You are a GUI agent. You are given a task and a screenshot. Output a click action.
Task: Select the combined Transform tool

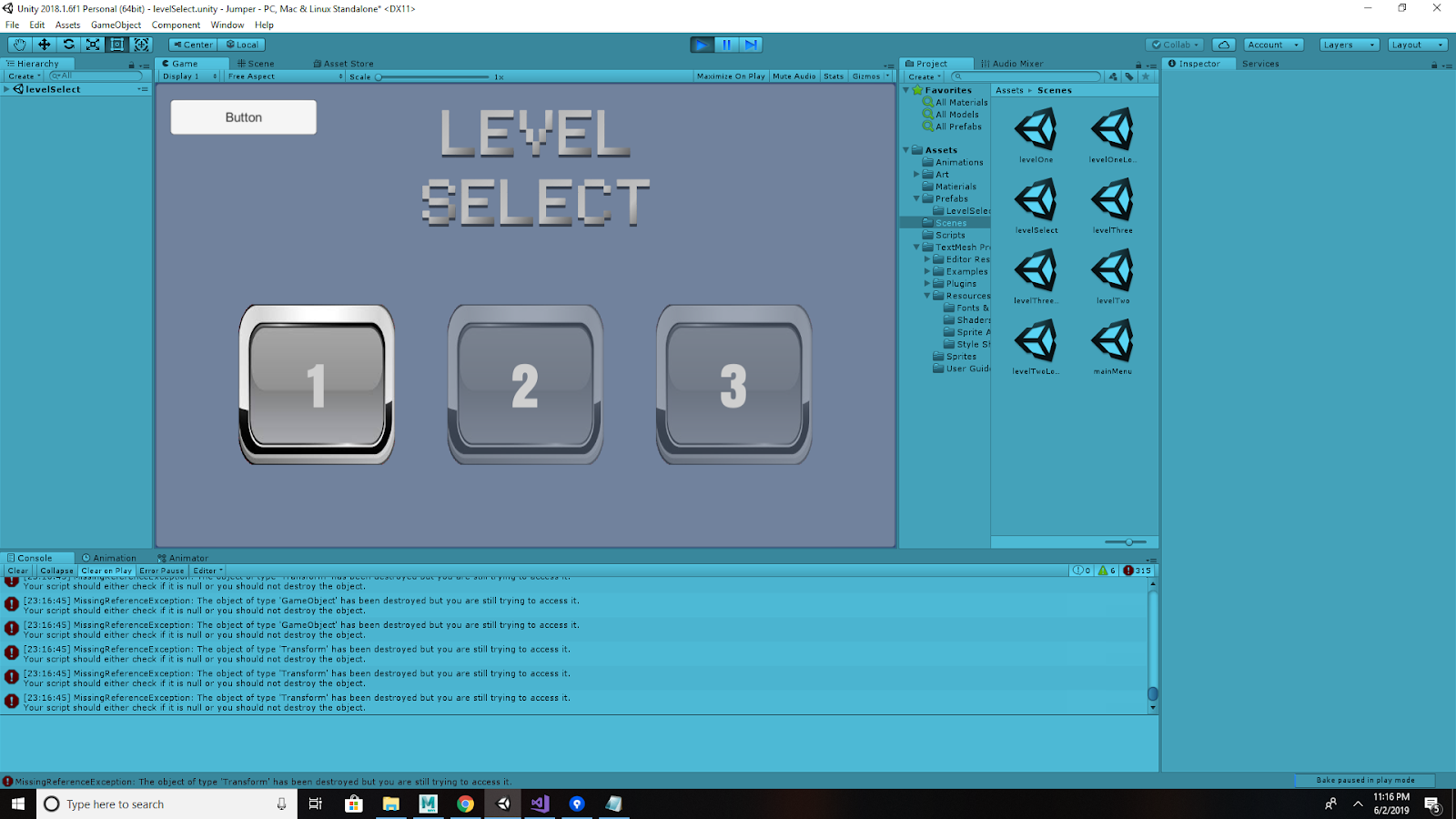(x=142, y=45)
